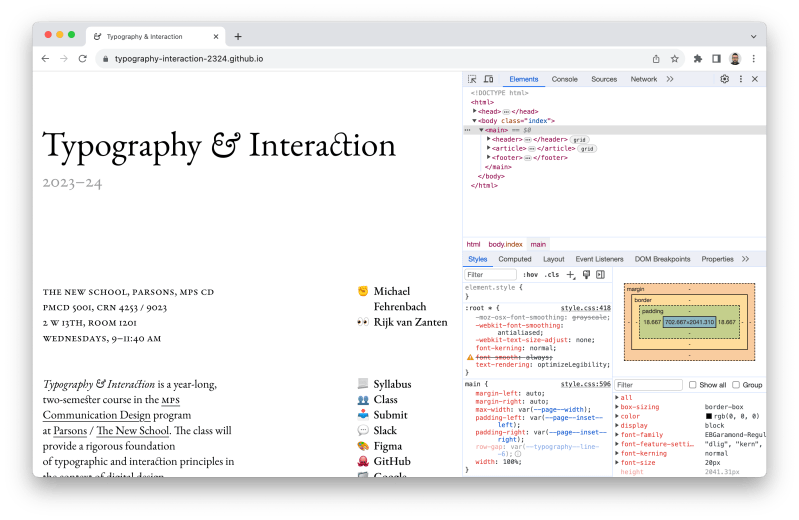Enable the Group checkbox
The width and height of the screenshot is (799, 520).
tap(736, 385)
